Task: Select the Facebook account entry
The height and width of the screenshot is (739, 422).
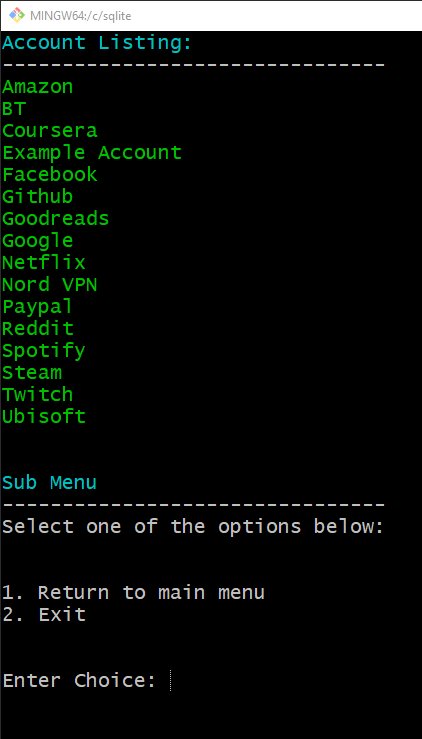Action: coord(50,174)
